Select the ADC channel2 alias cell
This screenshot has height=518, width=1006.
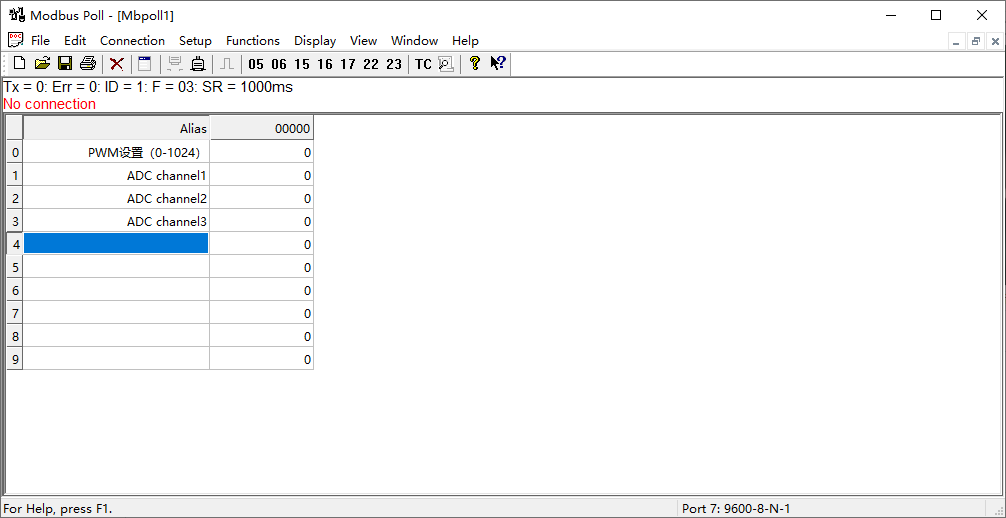click(116, 198)
